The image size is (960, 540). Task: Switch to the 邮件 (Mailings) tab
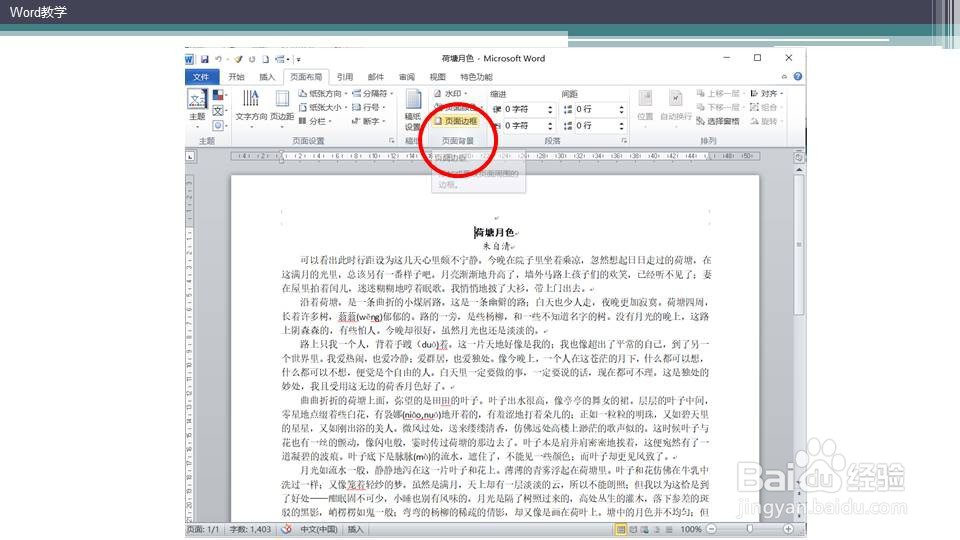[x=375, y=77]
